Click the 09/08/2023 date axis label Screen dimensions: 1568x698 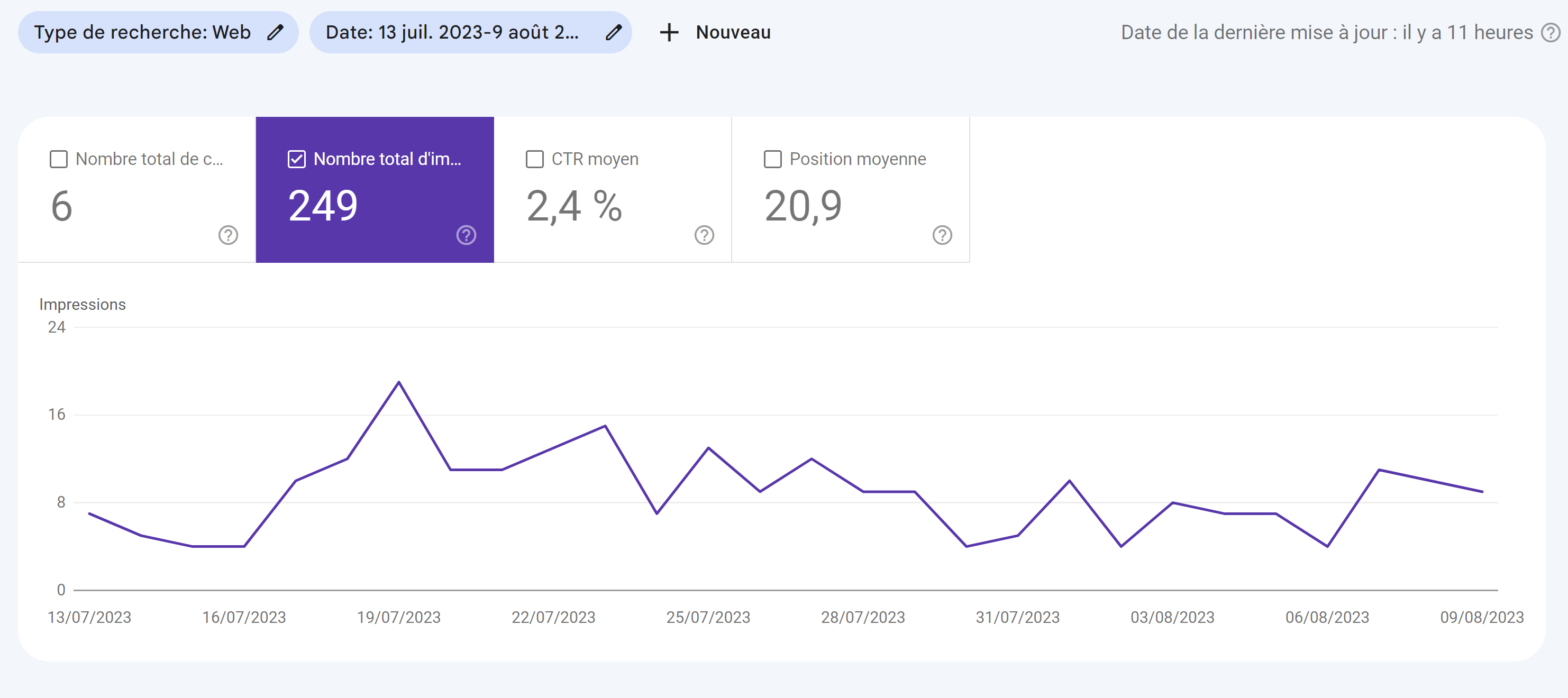click(x=1482, y=617)
